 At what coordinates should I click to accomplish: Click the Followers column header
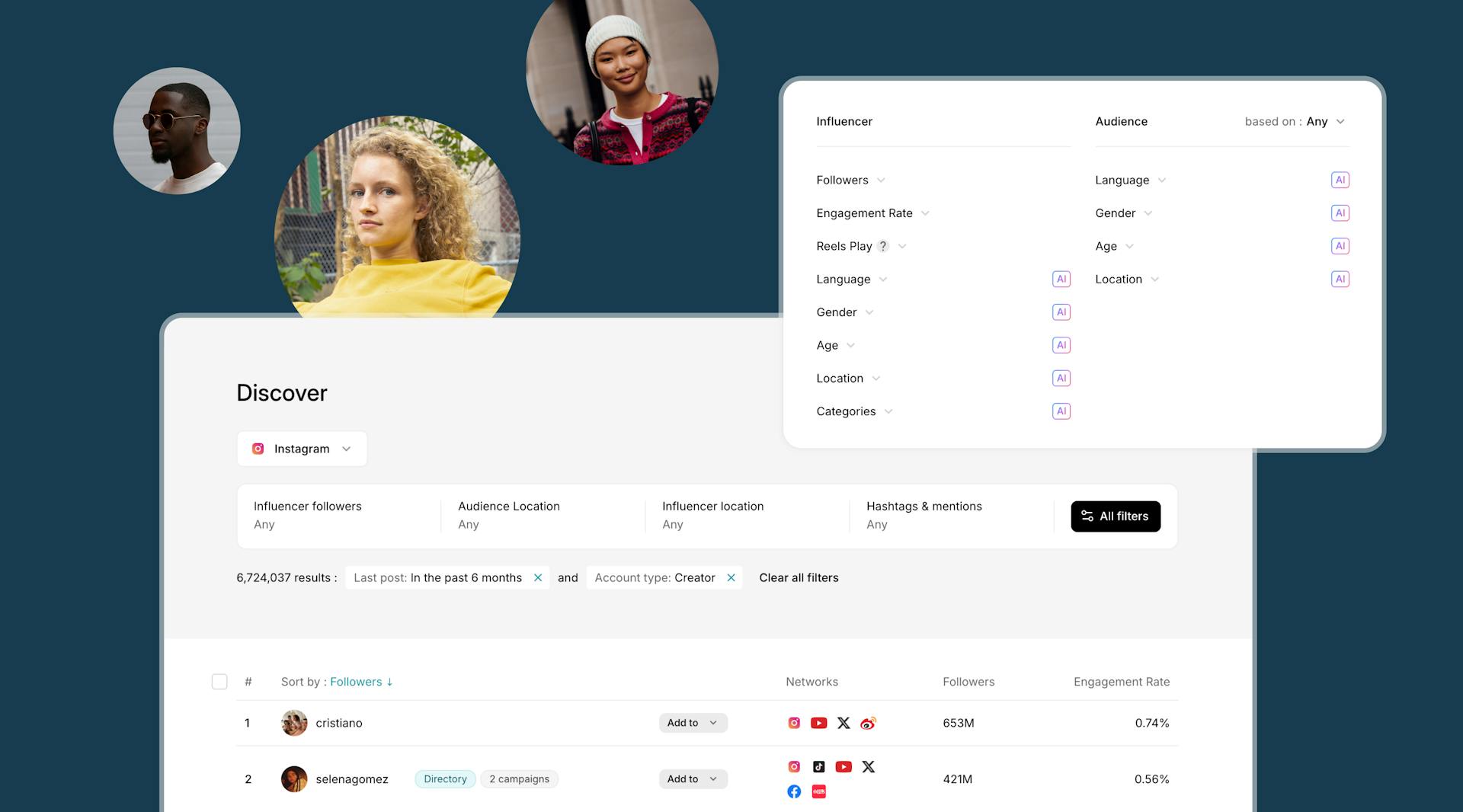click(x=968, y=682)
